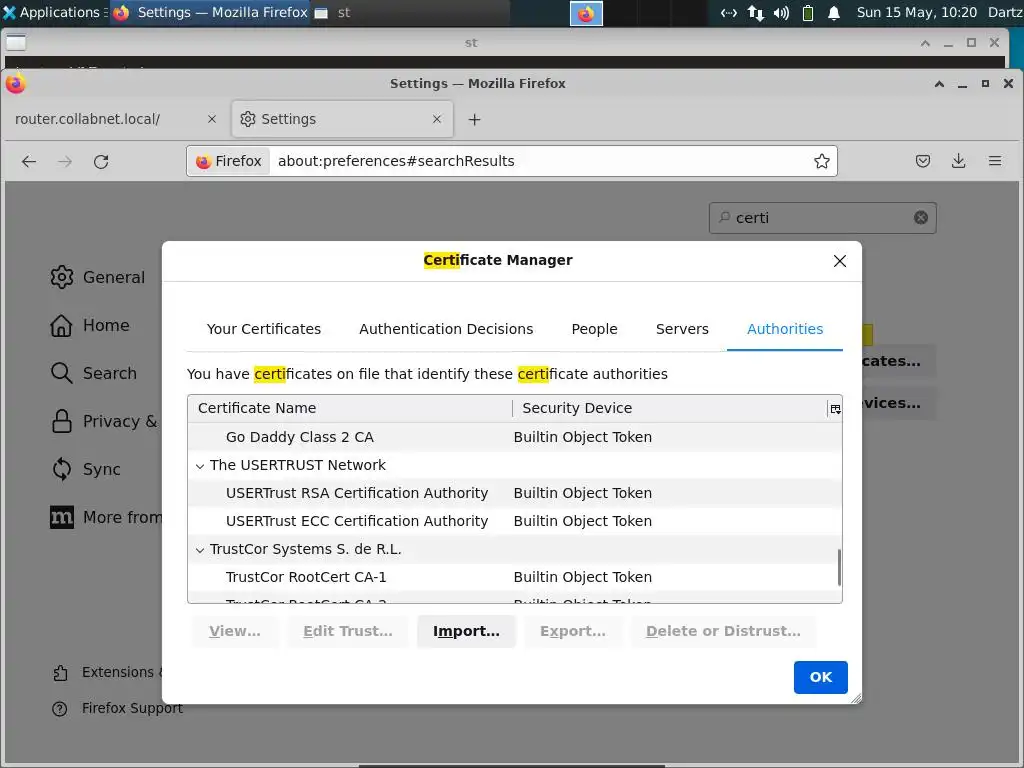Click the clock showing Sun 15 May, 10:20
The width and height of the screenshot is (1024, 768).
[x=916, y=12]
